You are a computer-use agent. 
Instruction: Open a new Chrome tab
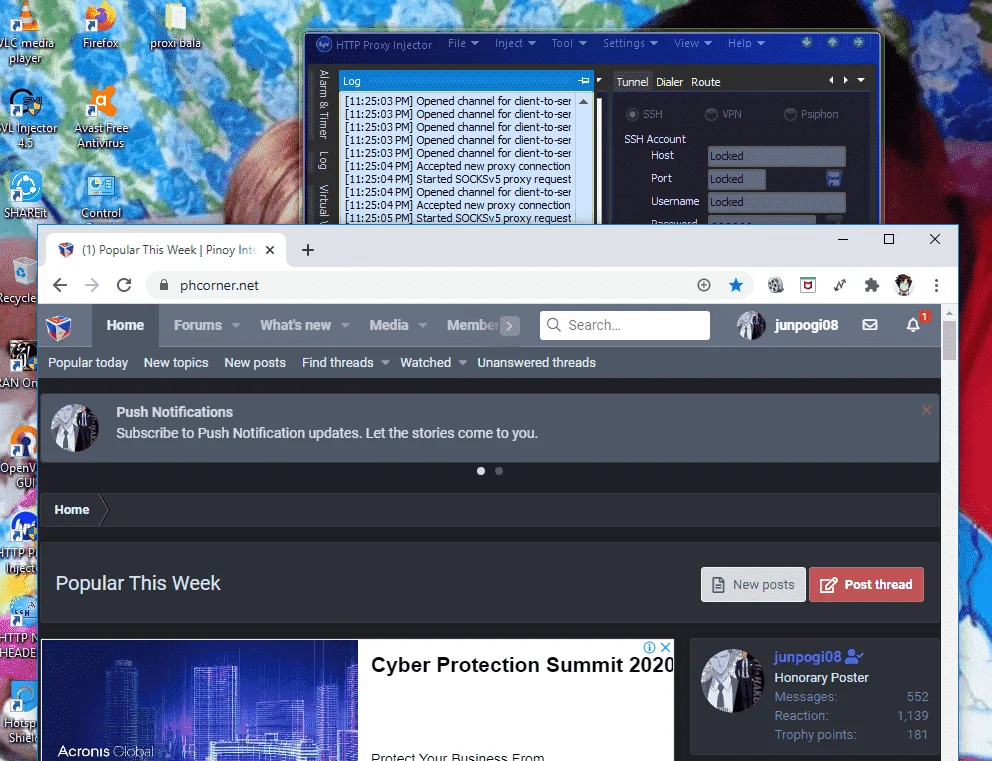(x=307, y=250)
